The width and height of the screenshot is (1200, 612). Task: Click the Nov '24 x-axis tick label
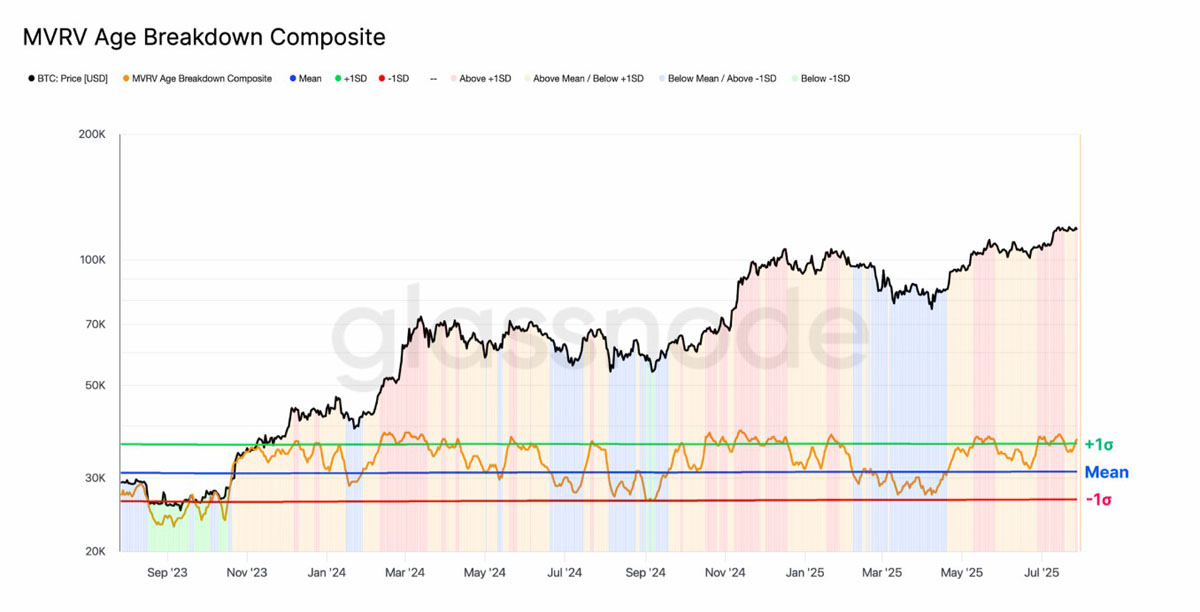pyautogui.click(x=724, y=573)
